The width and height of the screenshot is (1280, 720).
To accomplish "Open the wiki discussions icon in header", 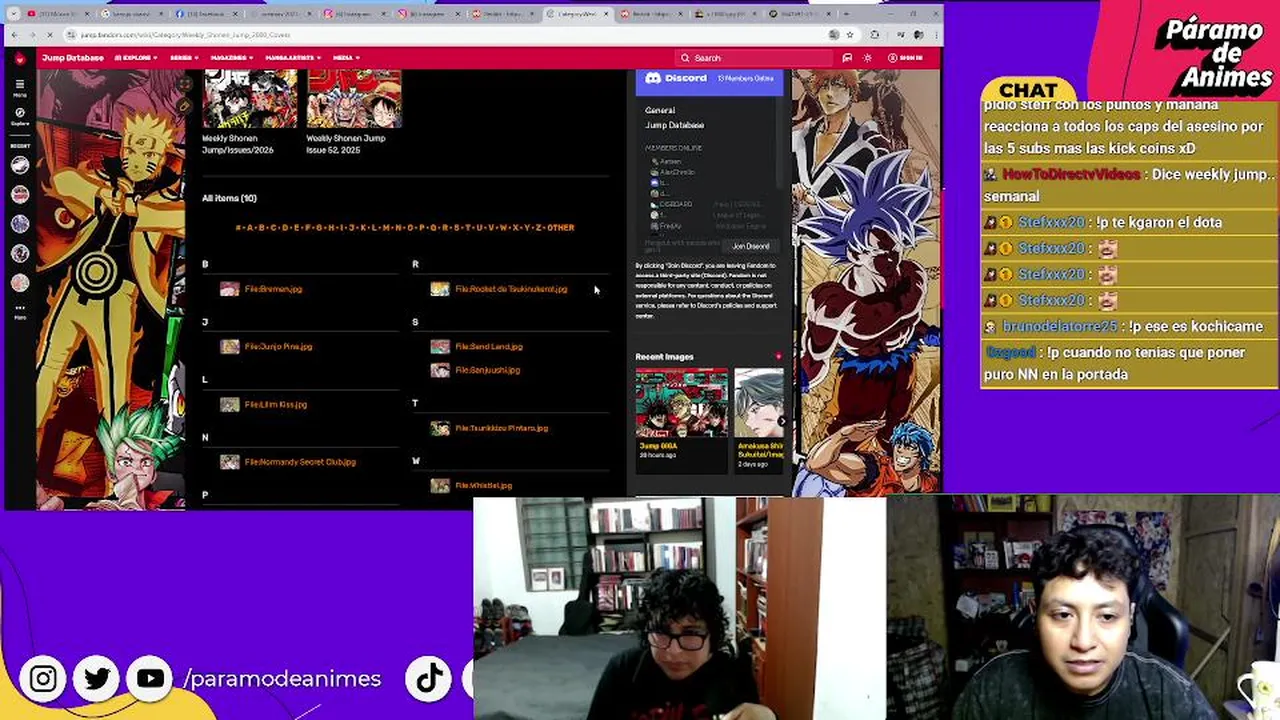I will coord(847,58).
